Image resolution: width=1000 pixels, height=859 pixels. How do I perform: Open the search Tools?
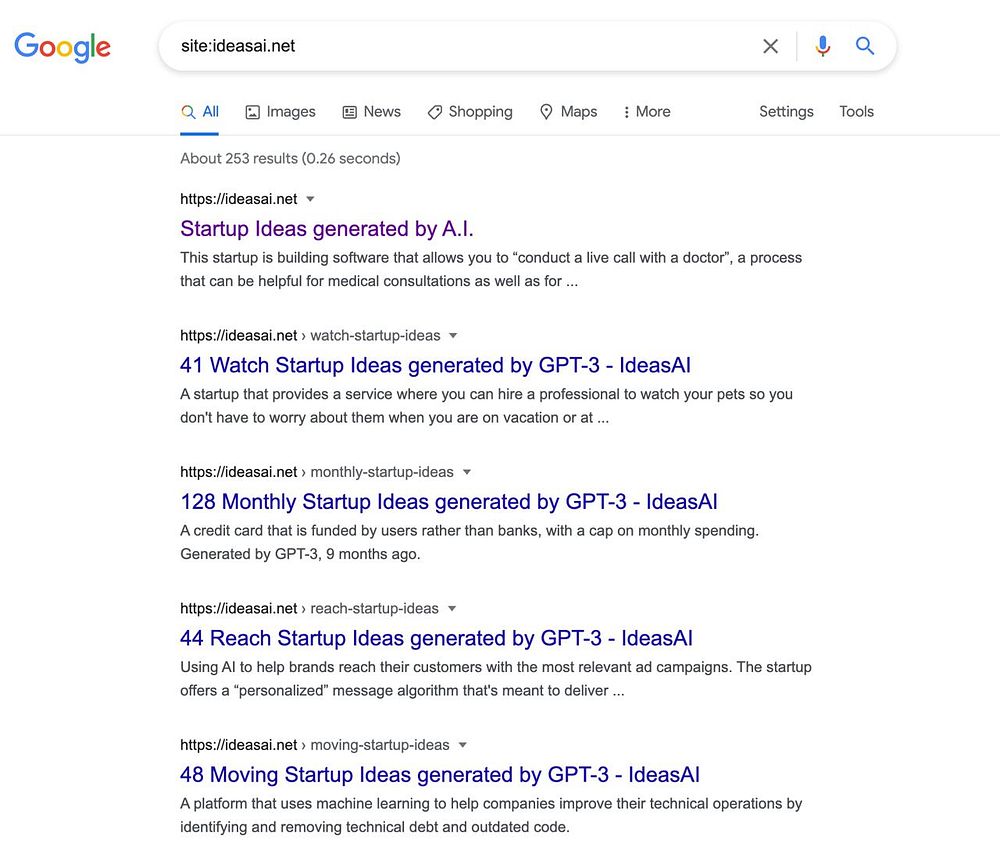click(x=857, y=112)
